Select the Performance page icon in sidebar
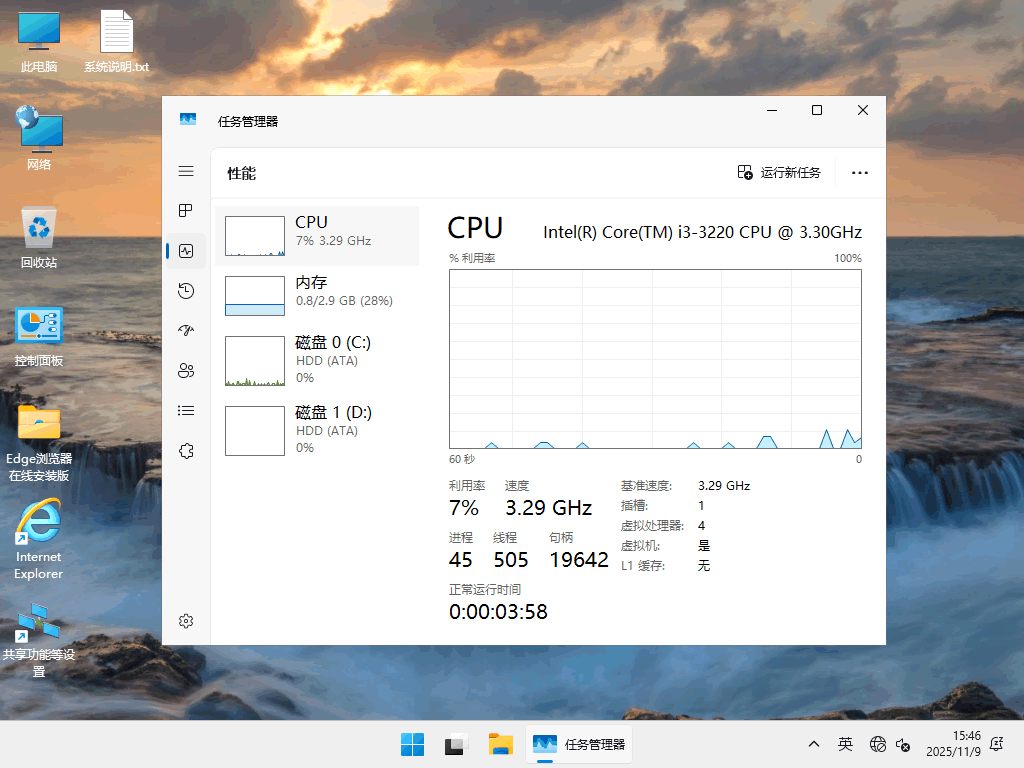1024x768 pixels. tap(186, 251)
